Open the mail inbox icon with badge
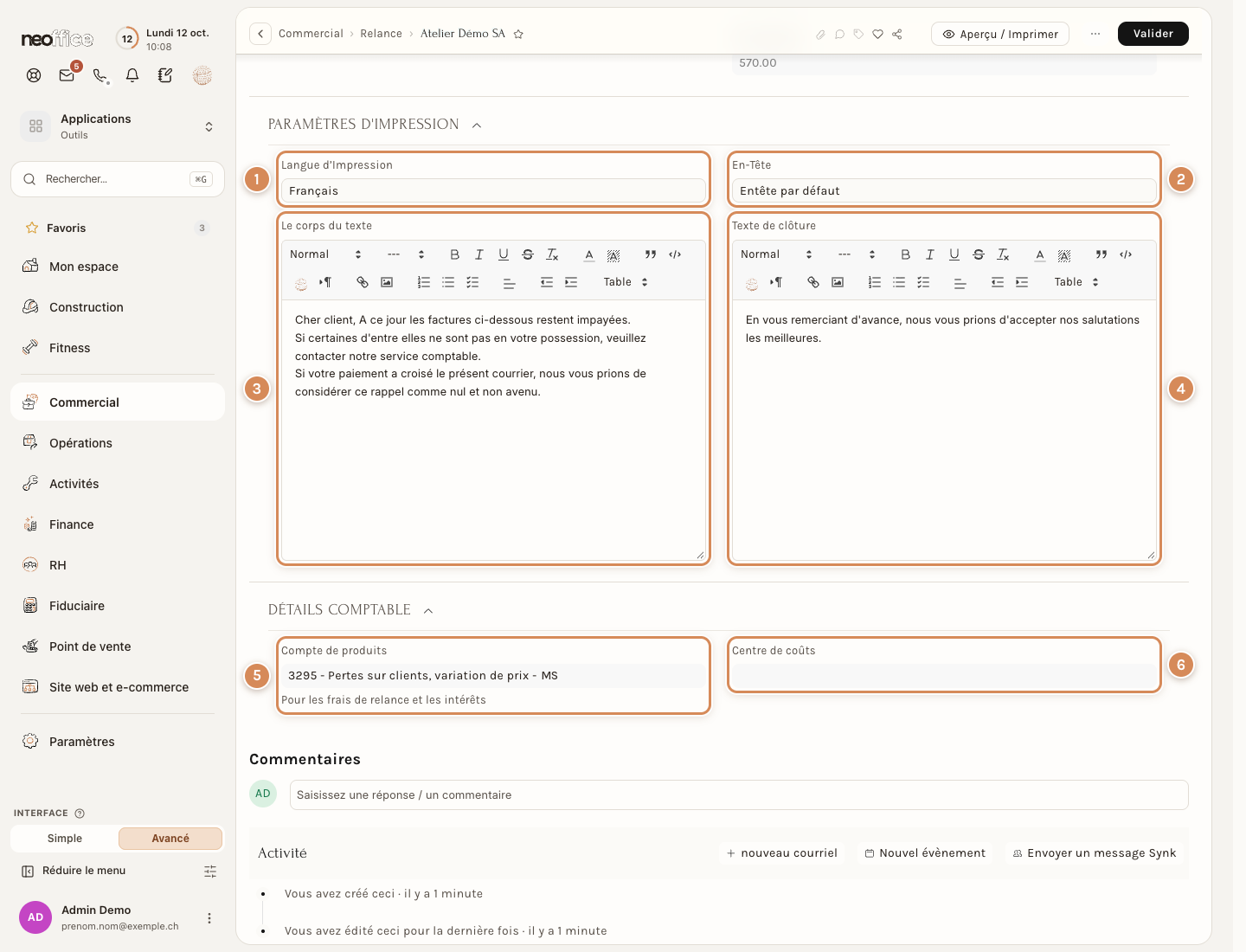Image resolution: width=1246 pixels, height=952 pixels. 67,75
